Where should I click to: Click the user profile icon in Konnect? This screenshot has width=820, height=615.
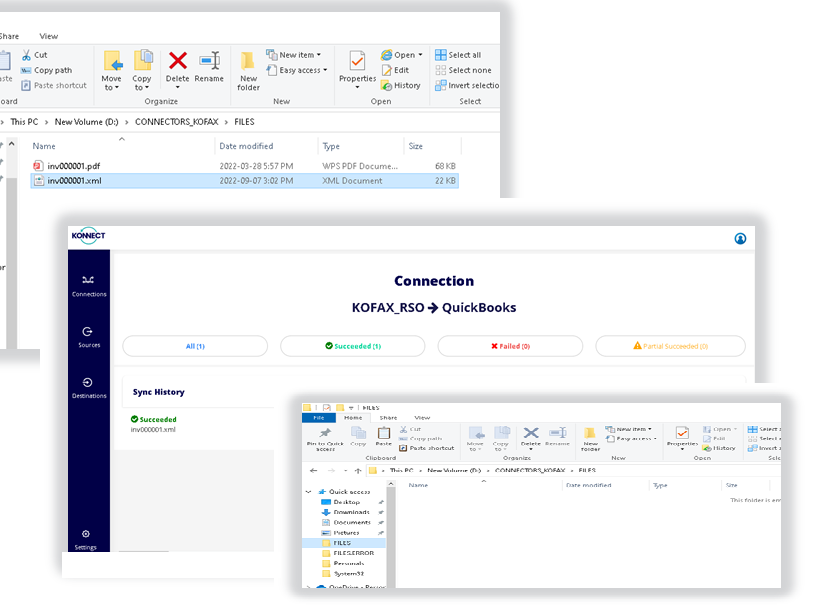pyautogui.click(x=740, y=238)
